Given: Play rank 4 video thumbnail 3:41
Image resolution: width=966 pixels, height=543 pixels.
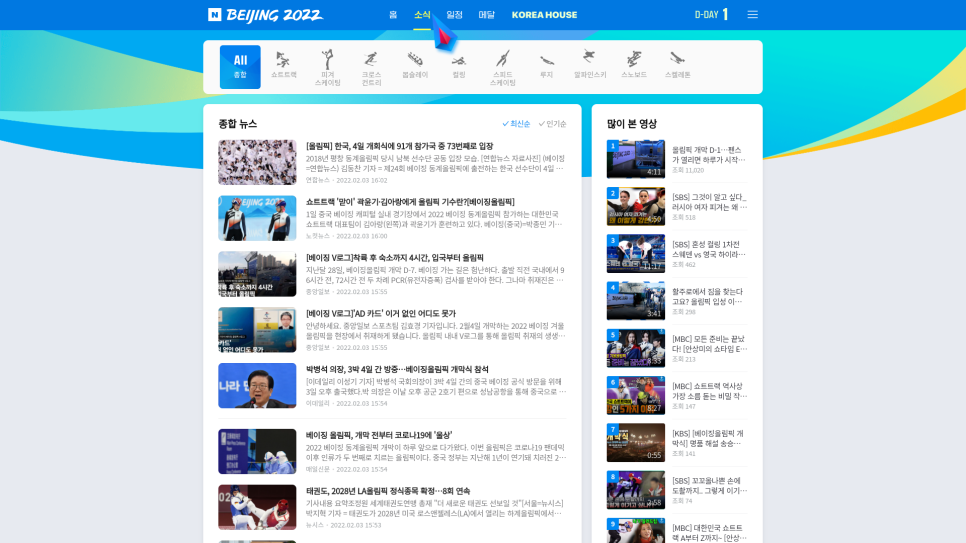Looking at the screenshot, I should tap(636, 301).
